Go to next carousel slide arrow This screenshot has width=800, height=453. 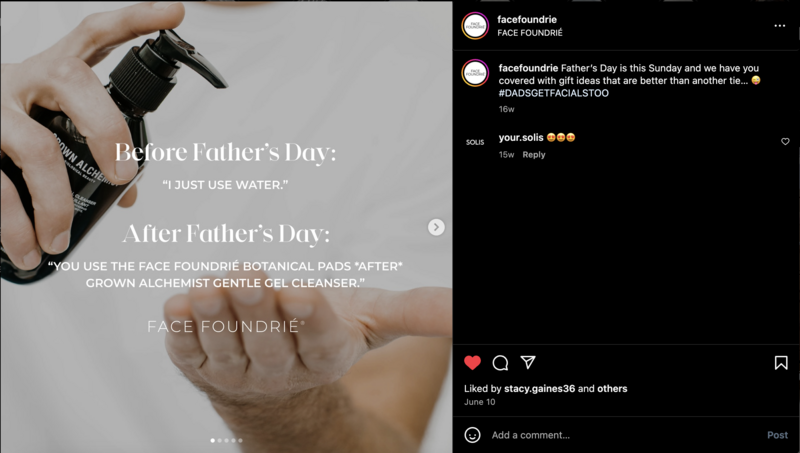pyautogui.click(x=436, y=227)
